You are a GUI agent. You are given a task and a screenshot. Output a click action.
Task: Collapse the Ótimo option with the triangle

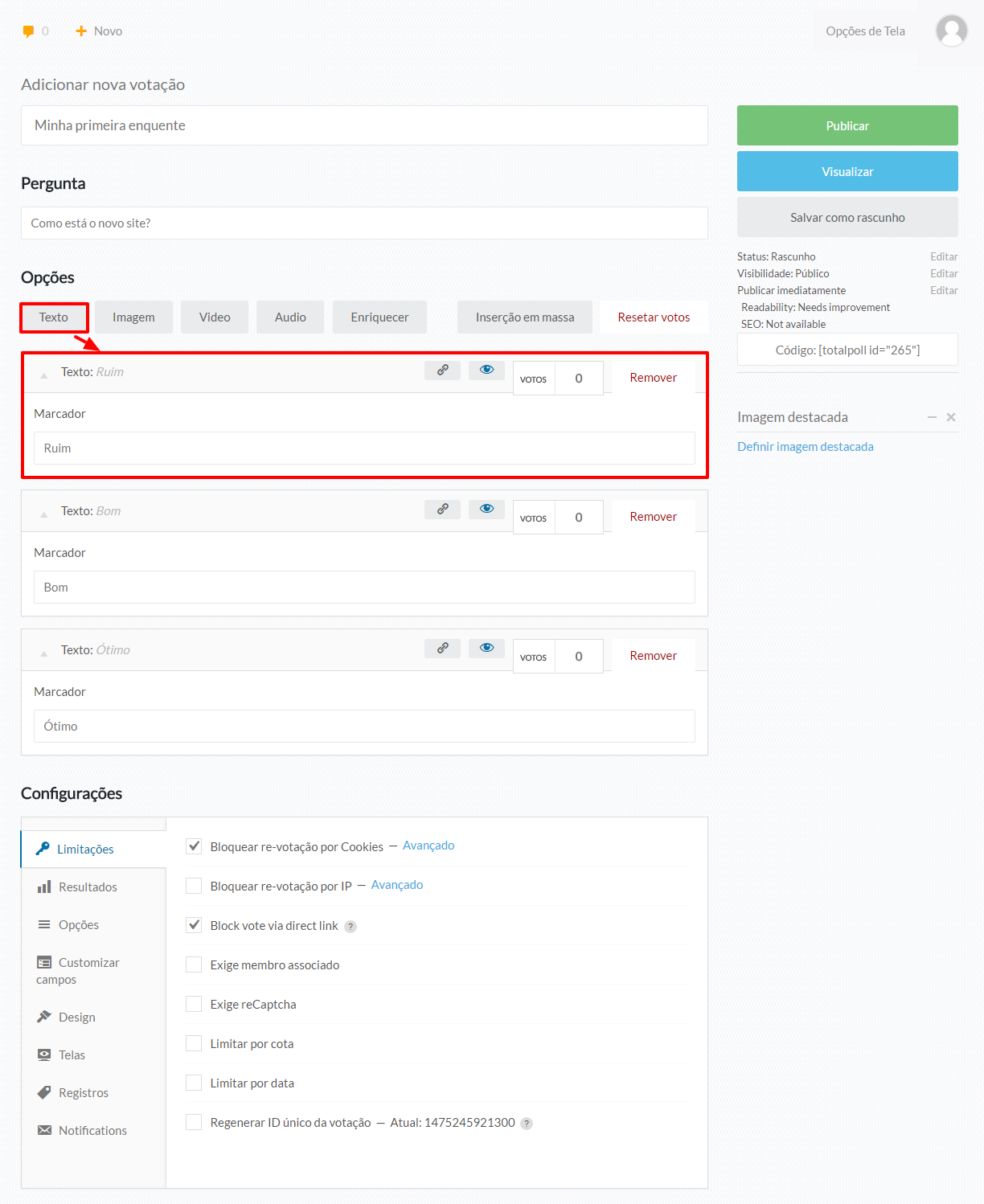click(x=44, y=653)
